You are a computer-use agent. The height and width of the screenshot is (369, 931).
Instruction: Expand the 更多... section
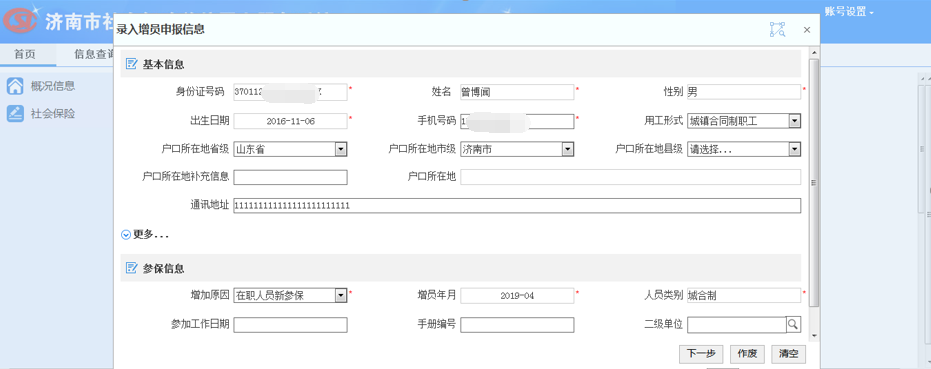click(x=145, y=235)
